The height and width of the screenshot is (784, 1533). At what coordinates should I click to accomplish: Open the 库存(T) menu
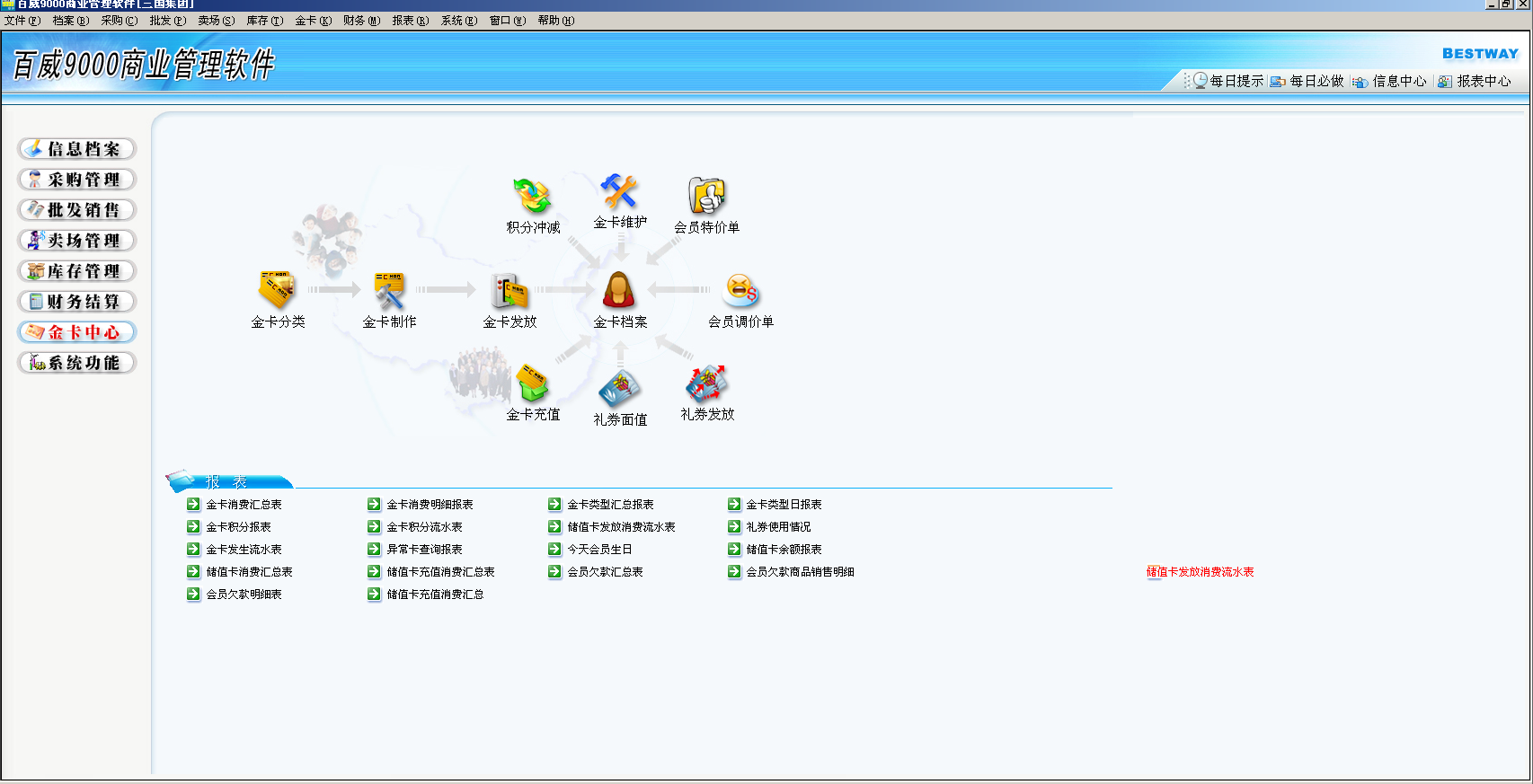pos(264,21)
